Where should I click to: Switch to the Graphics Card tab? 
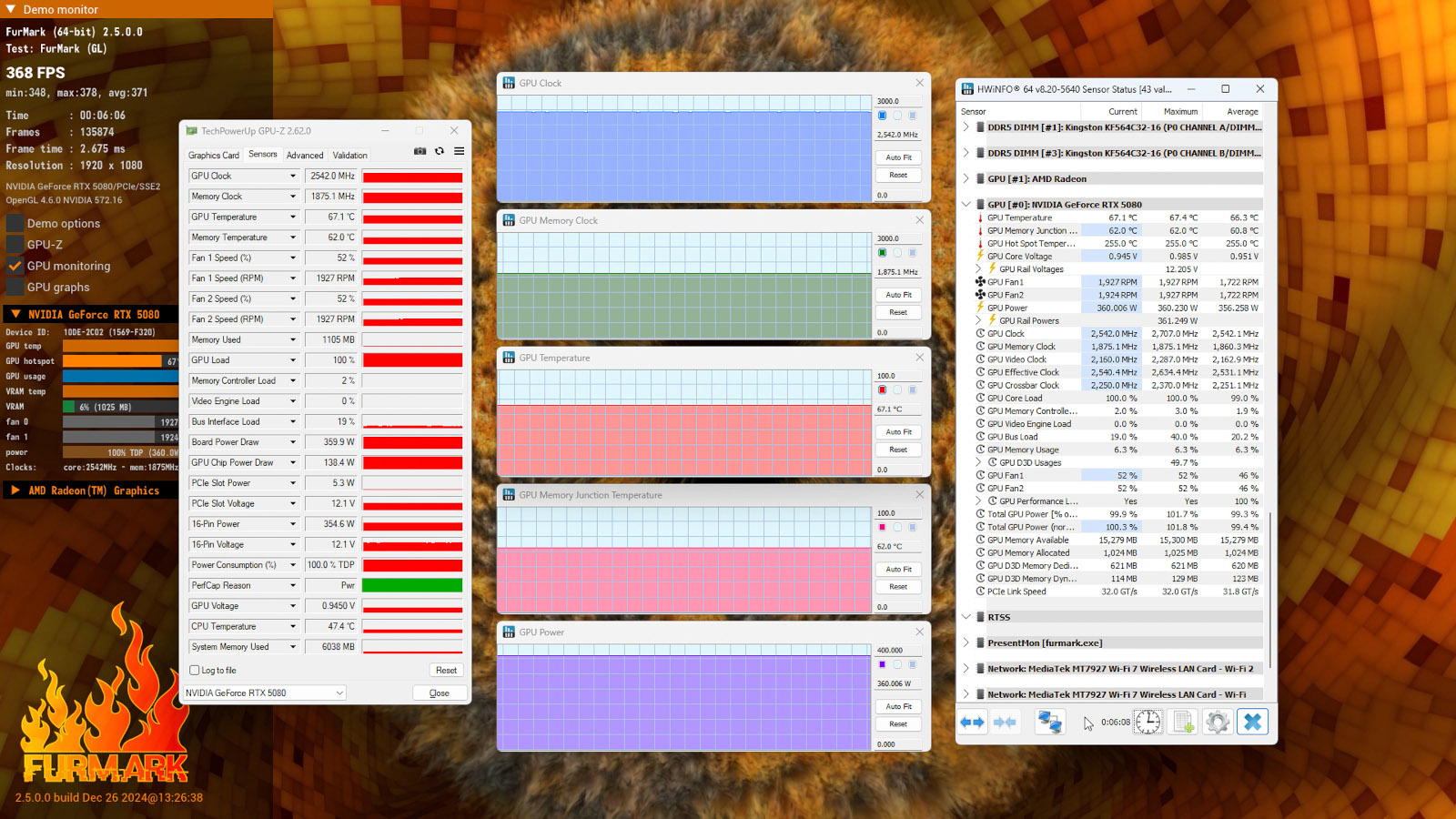point(214,156)
